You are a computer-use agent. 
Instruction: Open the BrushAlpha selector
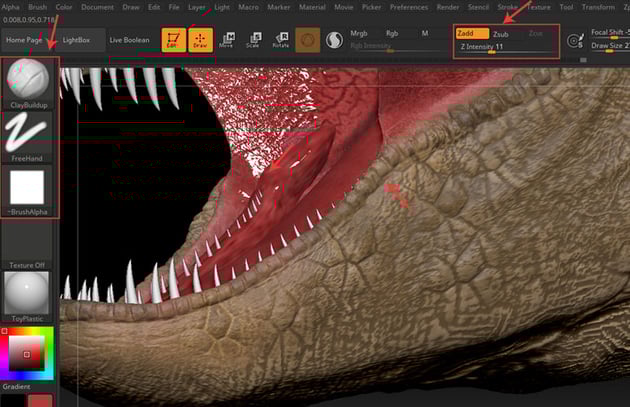pyautogui.click(x=28, y=188)
